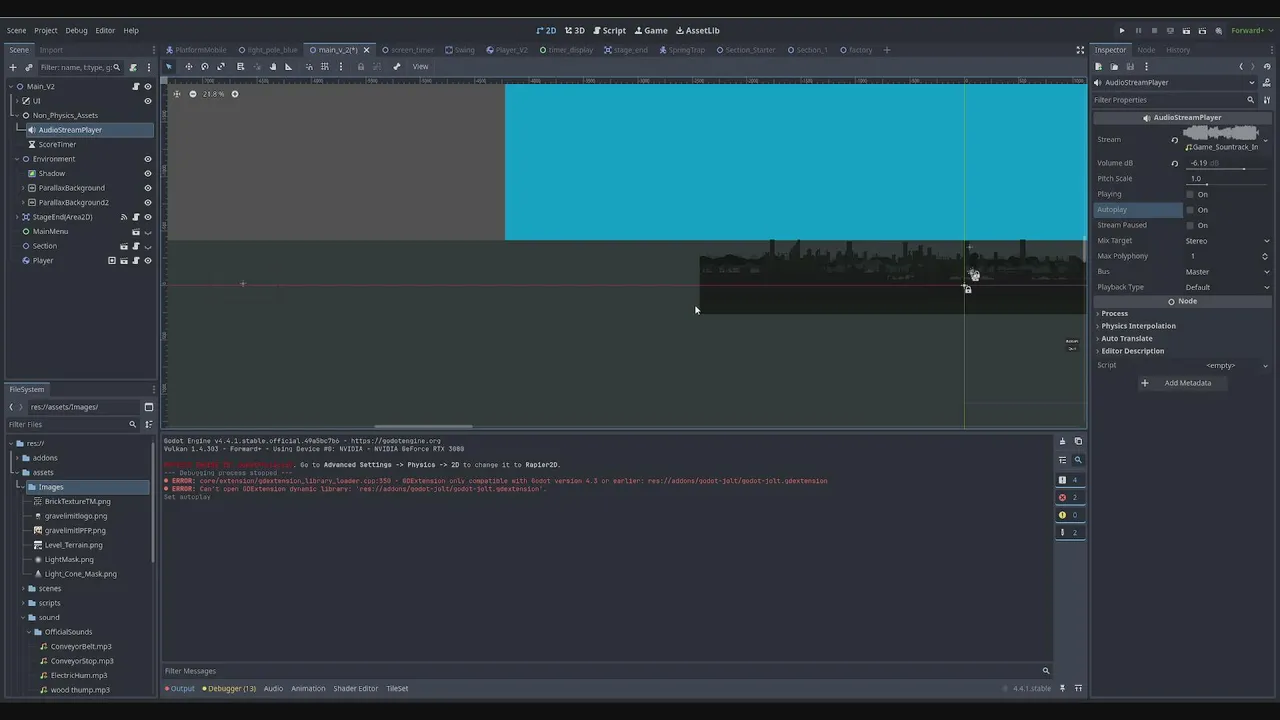The image size is (1280, 720).
Task: Open the Game workspace
Action: point(651,30)
